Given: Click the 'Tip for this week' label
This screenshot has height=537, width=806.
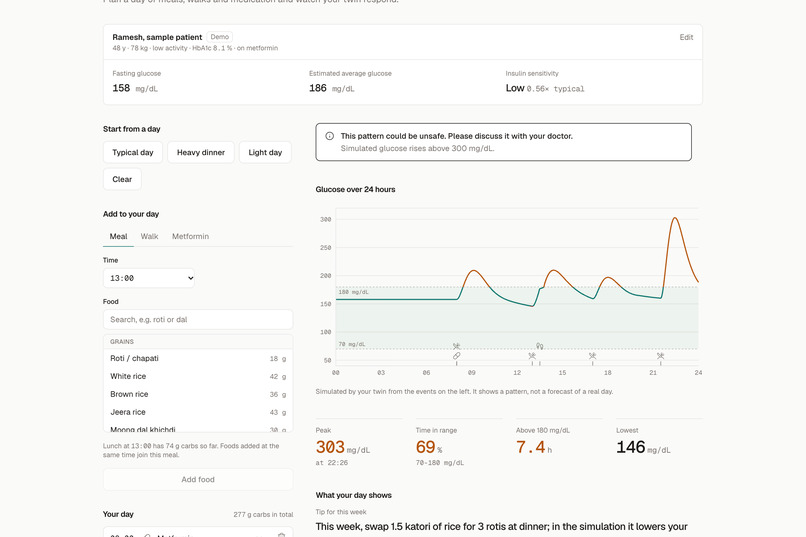Looking at the screenshot, I should pos(341,512).
